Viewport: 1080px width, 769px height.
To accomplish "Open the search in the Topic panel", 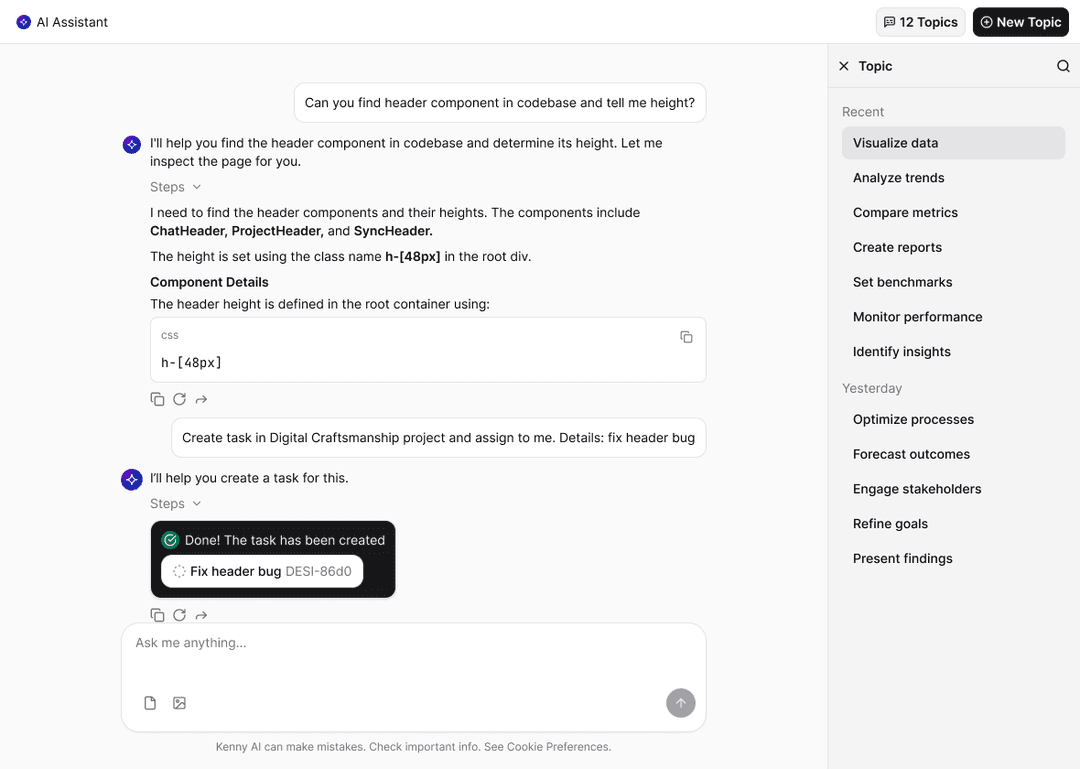I will (x=1062, y=66).
